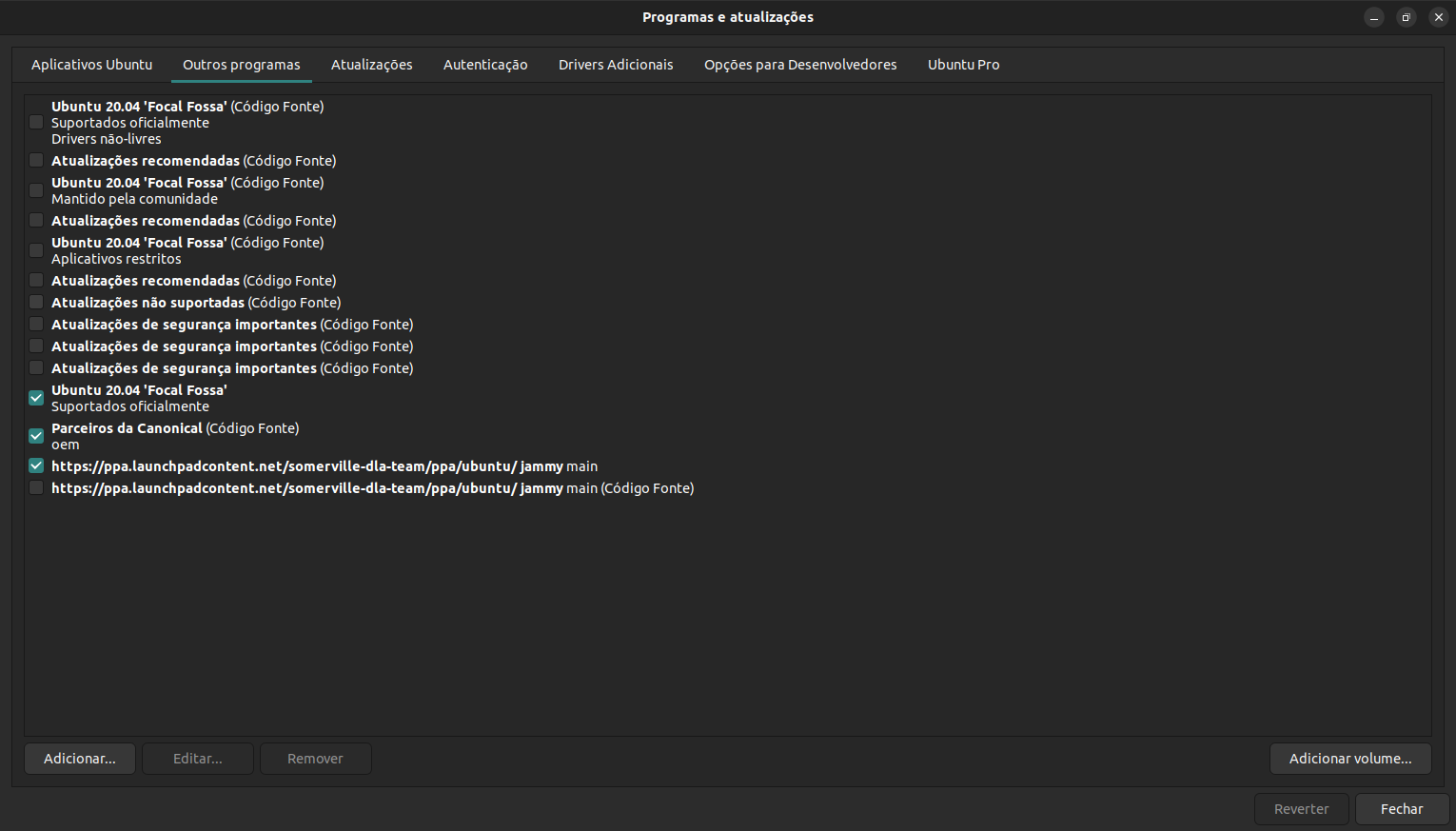Click the 'Aplicativos restritos' text line
The height and width of the screenshot is (831, 1456).
tap(116, 259)
